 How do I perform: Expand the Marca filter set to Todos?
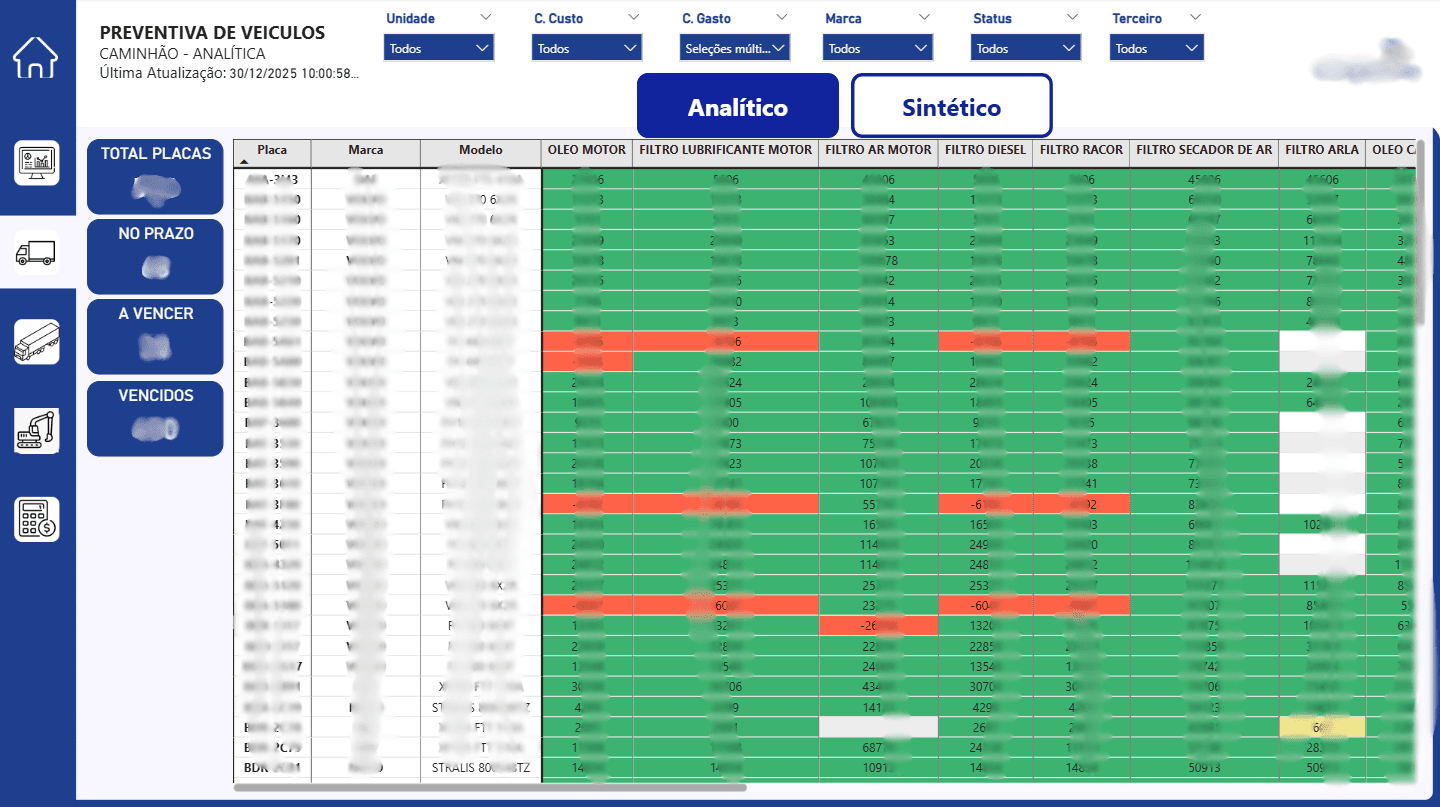(x=877, y=46)
